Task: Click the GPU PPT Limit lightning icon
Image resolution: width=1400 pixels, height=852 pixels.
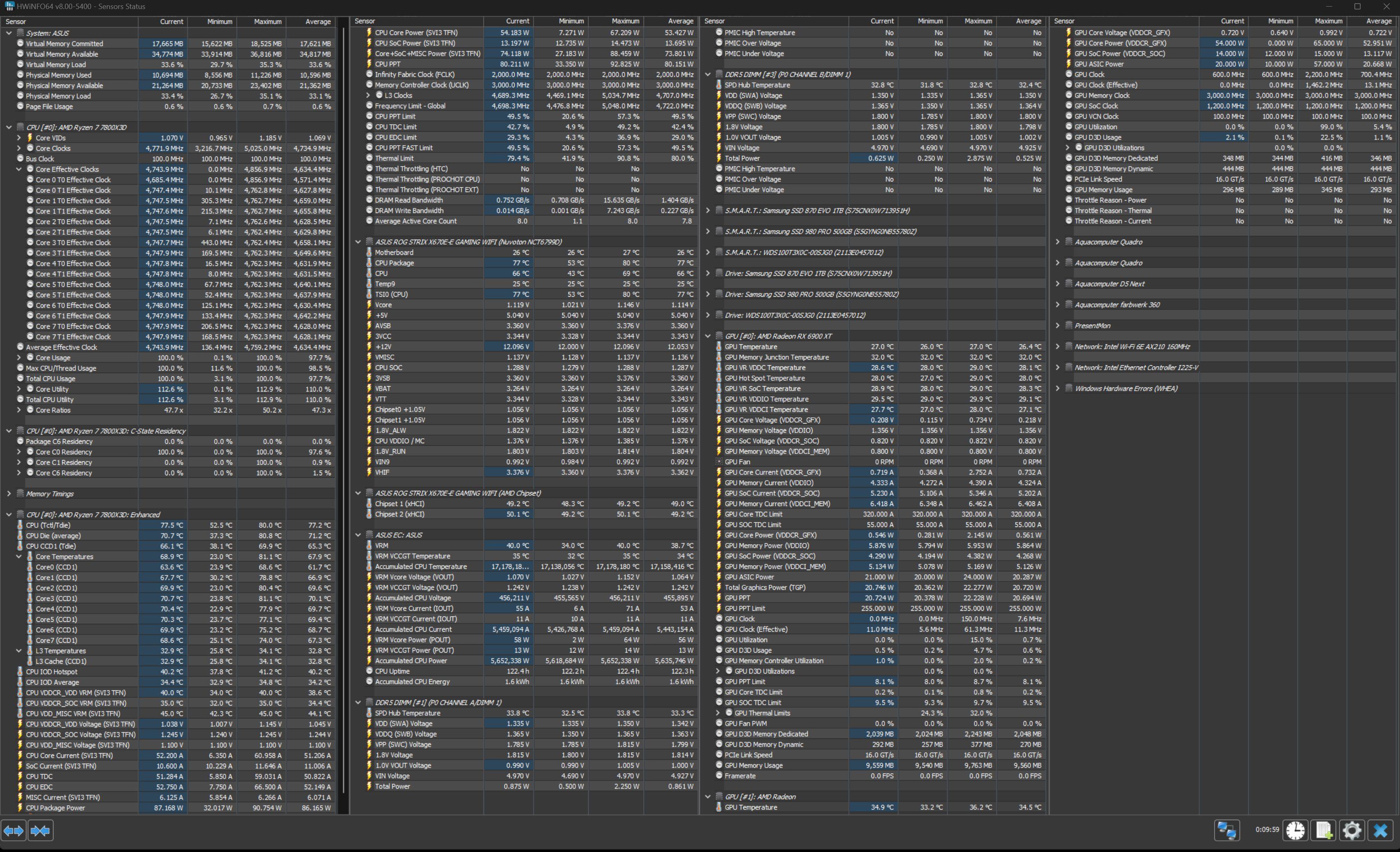Action: 719,608
